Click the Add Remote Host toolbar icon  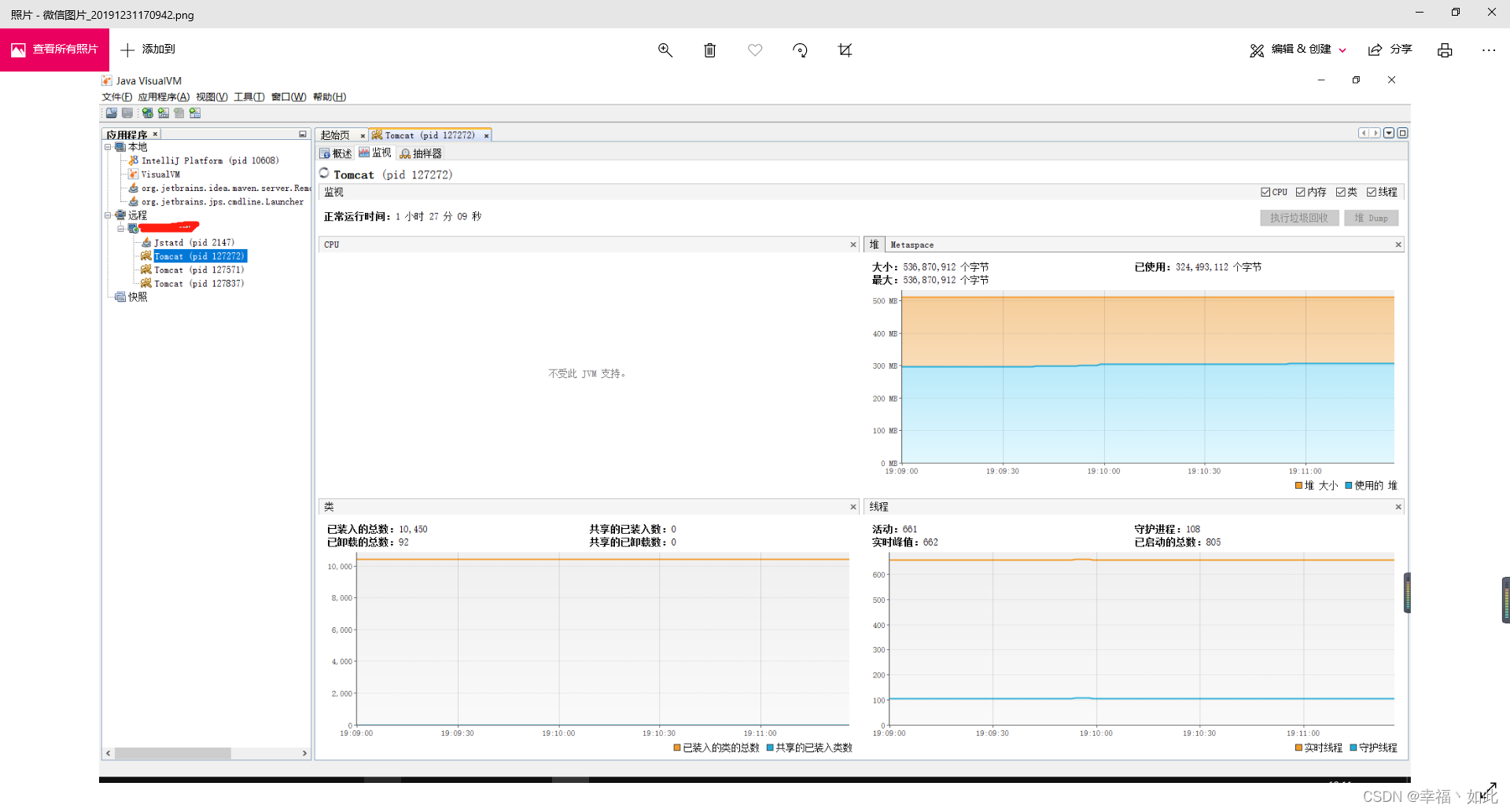(147, 113)
